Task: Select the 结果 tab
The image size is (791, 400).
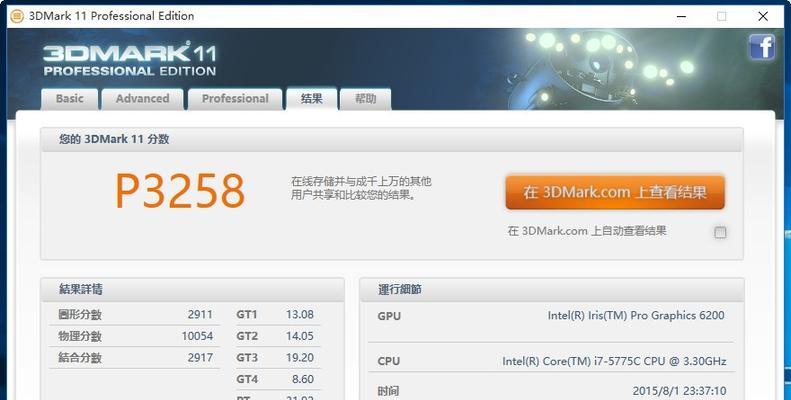Action: coord(311,99)
